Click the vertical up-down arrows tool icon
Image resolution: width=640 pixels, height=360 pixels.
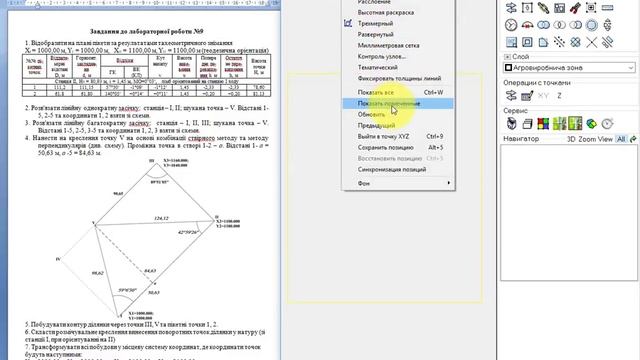point(607,25)
